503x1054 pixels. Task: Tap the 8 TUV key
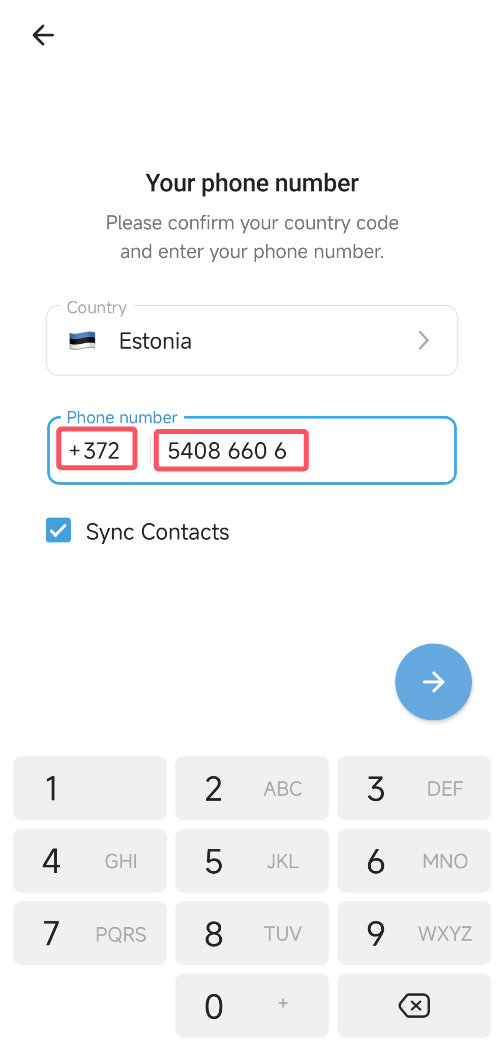[252, 933]
